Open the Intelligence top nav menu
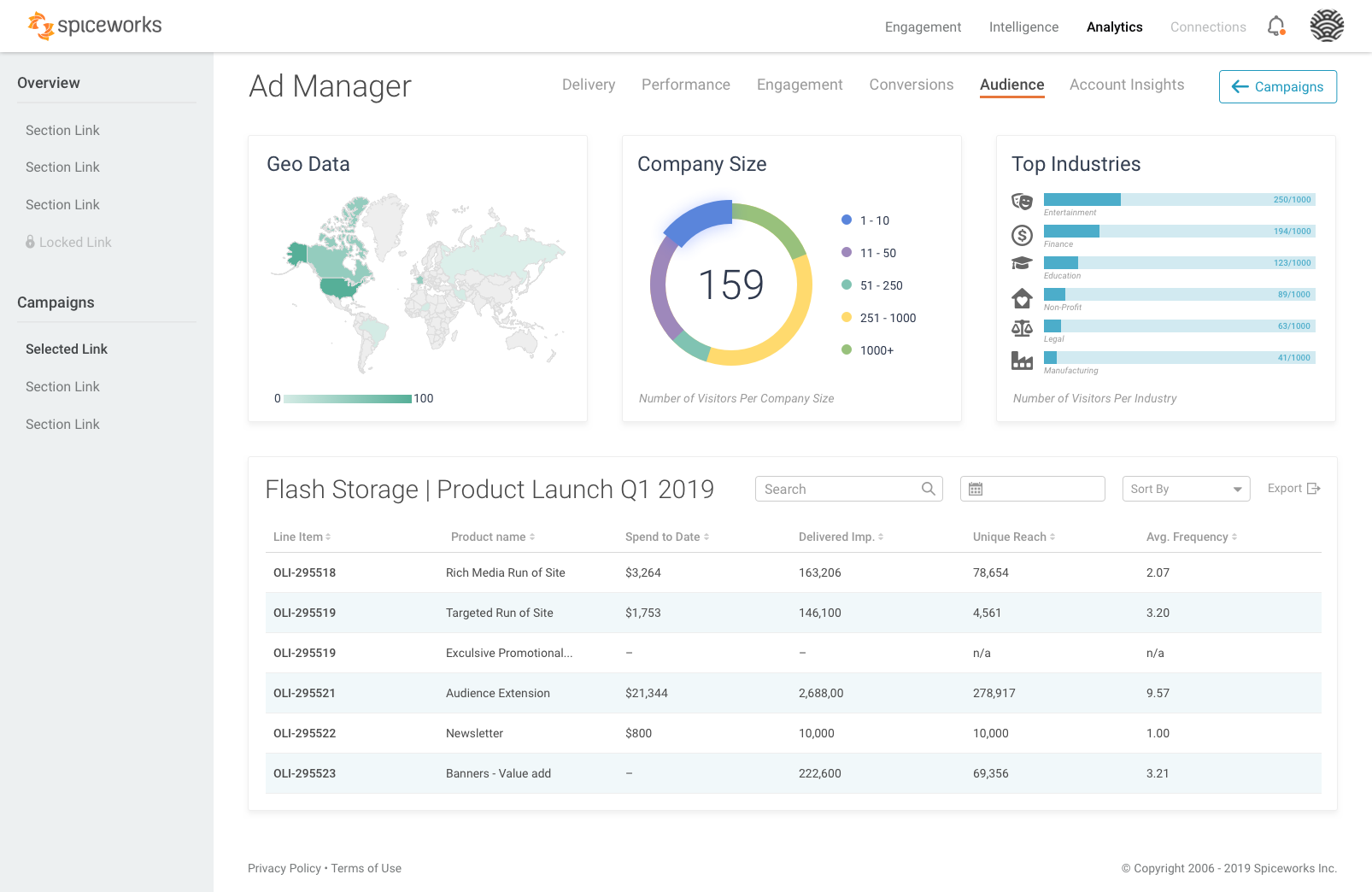The width and height of the screenshot is (1372, 892). 1023,27
